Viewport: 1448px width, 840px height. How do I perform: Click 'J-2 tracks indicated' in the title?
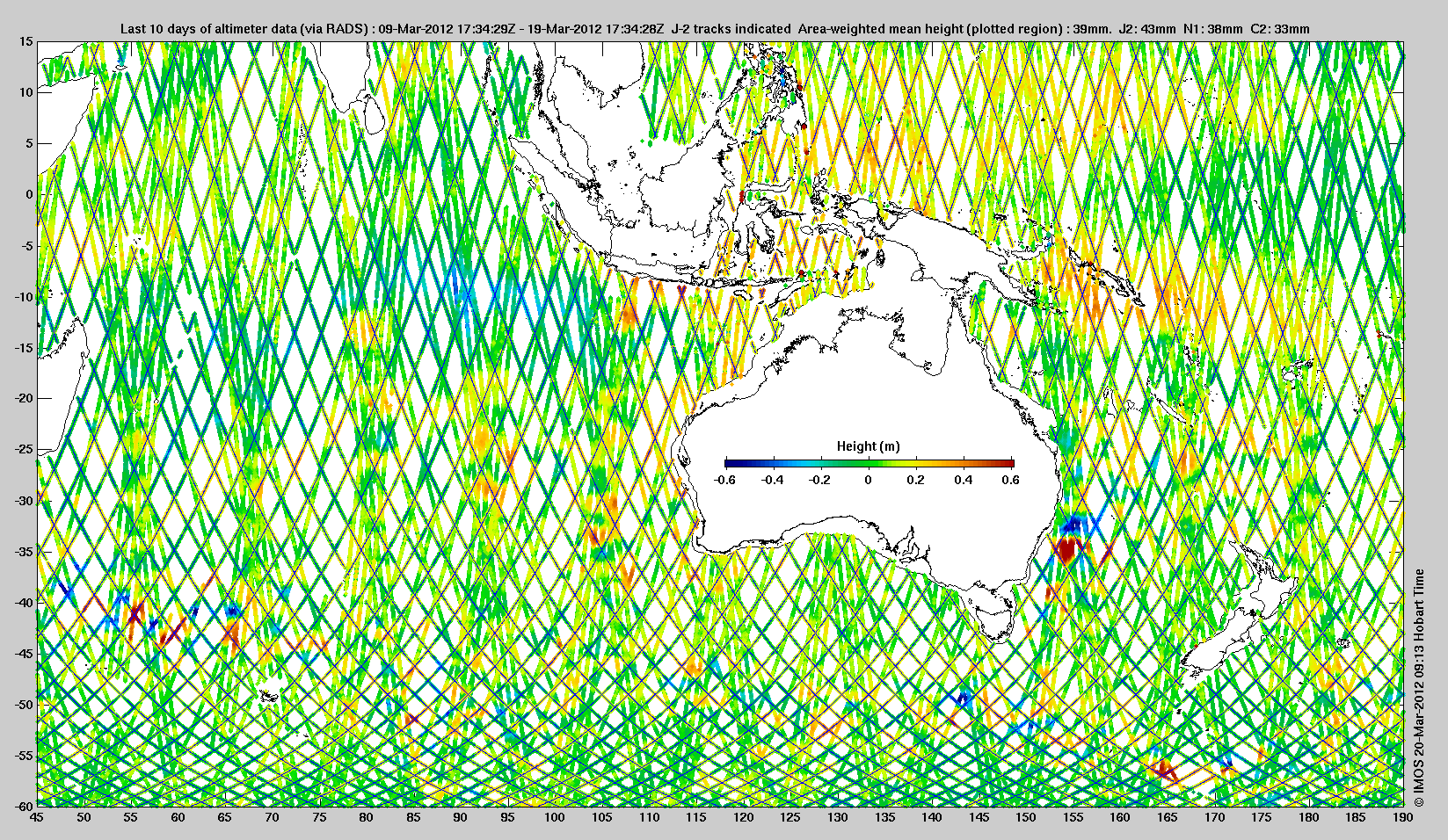pos(731,29)
